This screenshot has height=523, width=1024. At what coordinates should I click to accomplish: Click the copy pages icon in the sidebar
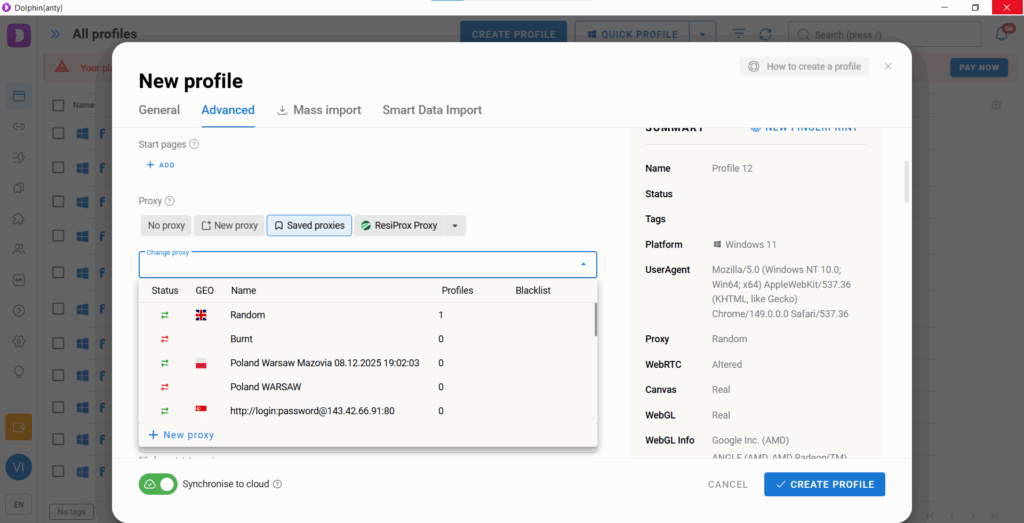[x=19, y=187]
